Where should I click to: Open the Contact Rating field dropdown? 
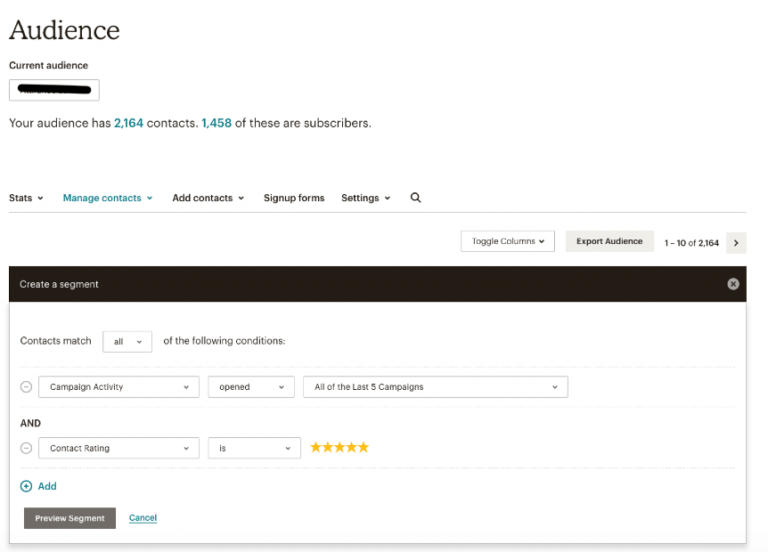[x=119, y=449]
